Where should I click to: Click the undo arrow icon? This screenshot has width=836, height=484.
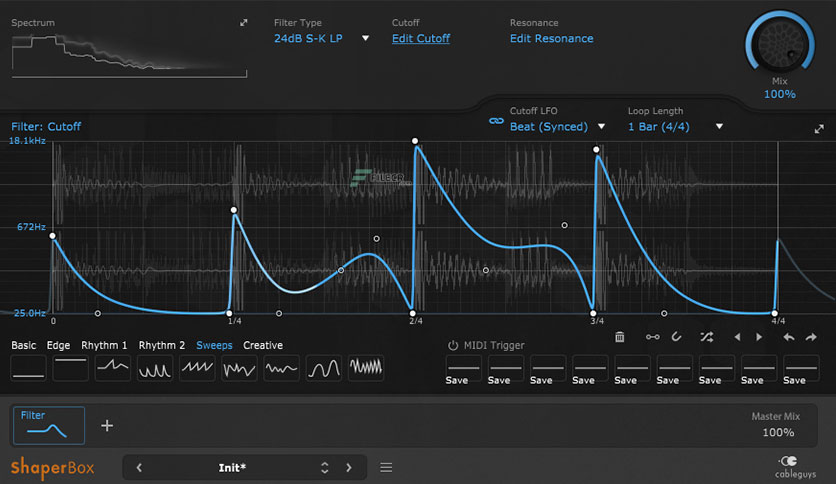click(x=789, y=338)
